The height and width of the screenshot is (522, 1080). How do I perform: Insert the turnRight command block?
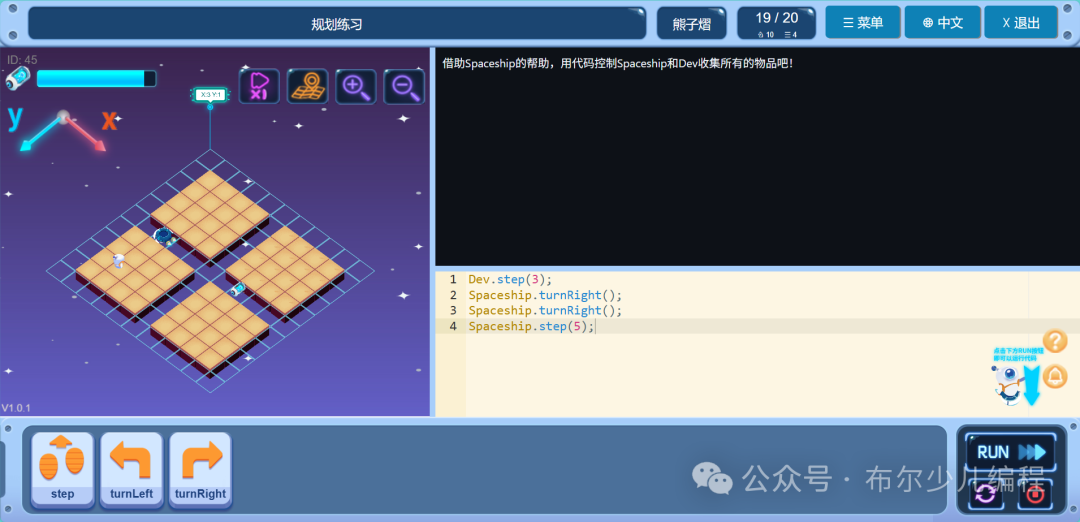(x=200, y=470)
